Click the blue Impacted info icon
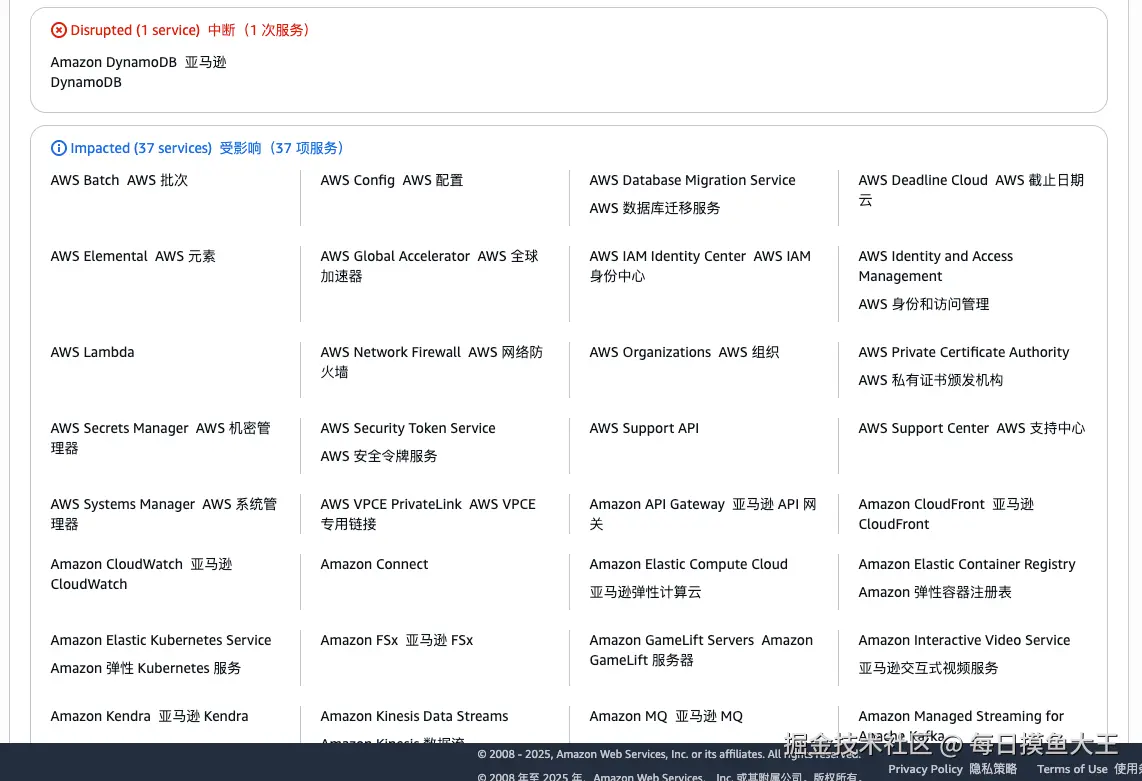 pyautogui.click(x=59, y=149)
